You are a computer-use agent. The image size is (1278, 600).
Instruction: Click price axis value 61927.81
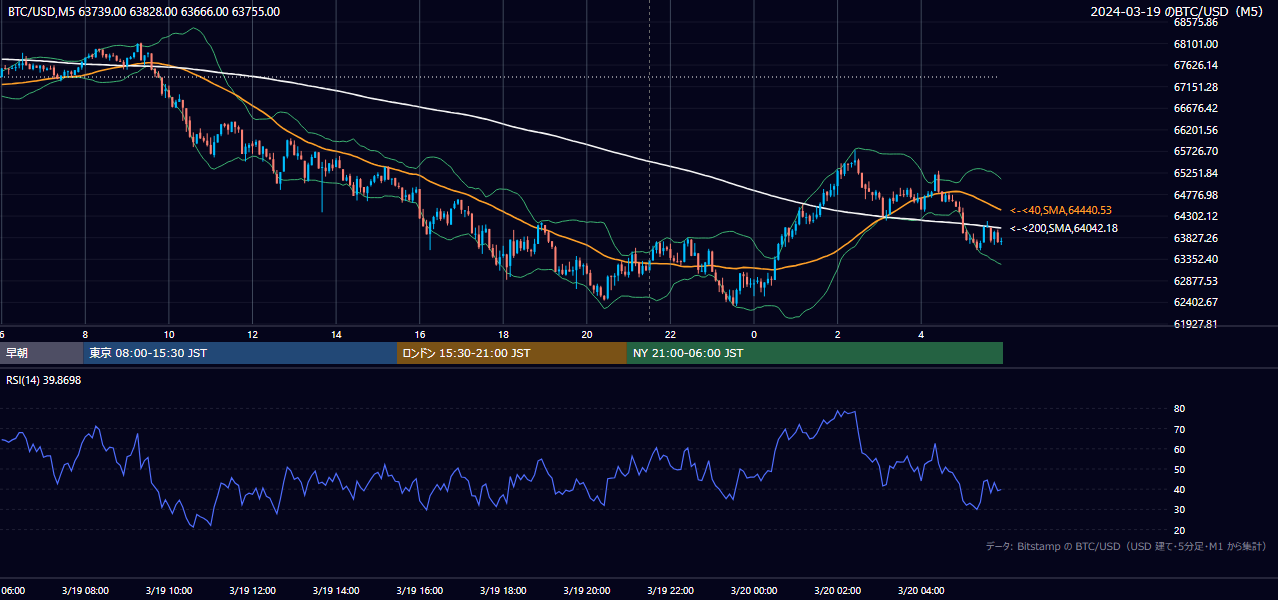[x=1195, y=324]
